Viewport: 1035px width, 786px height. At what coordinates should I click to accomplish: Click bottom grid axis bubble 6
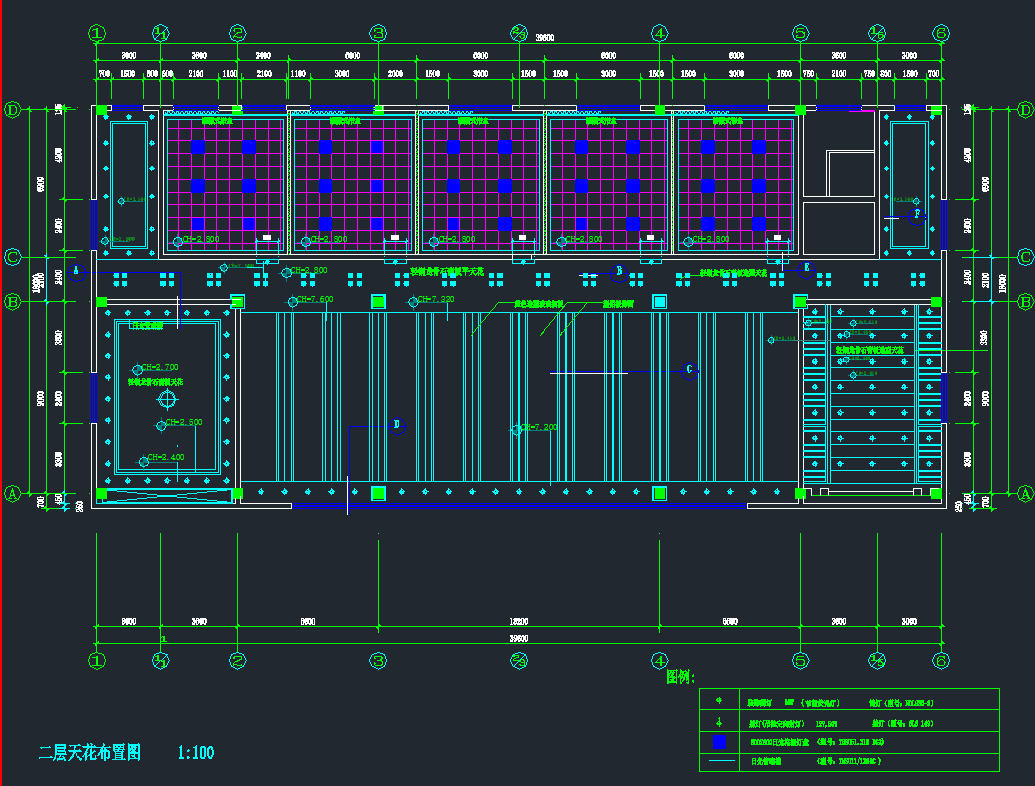coord(941,660)
